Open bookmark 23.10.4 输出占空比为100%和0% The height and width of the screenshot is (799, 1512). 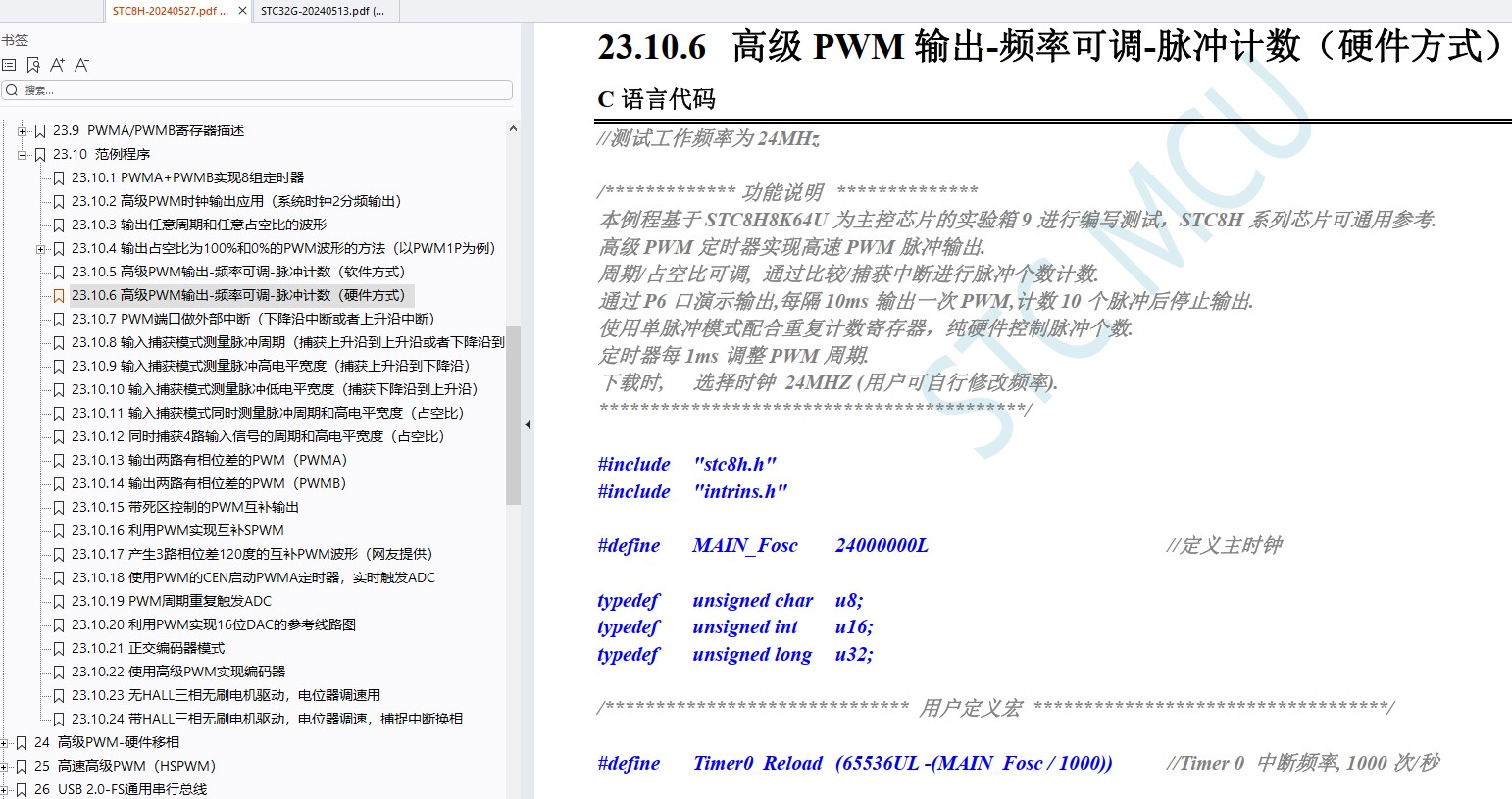[x=283, y=248]
